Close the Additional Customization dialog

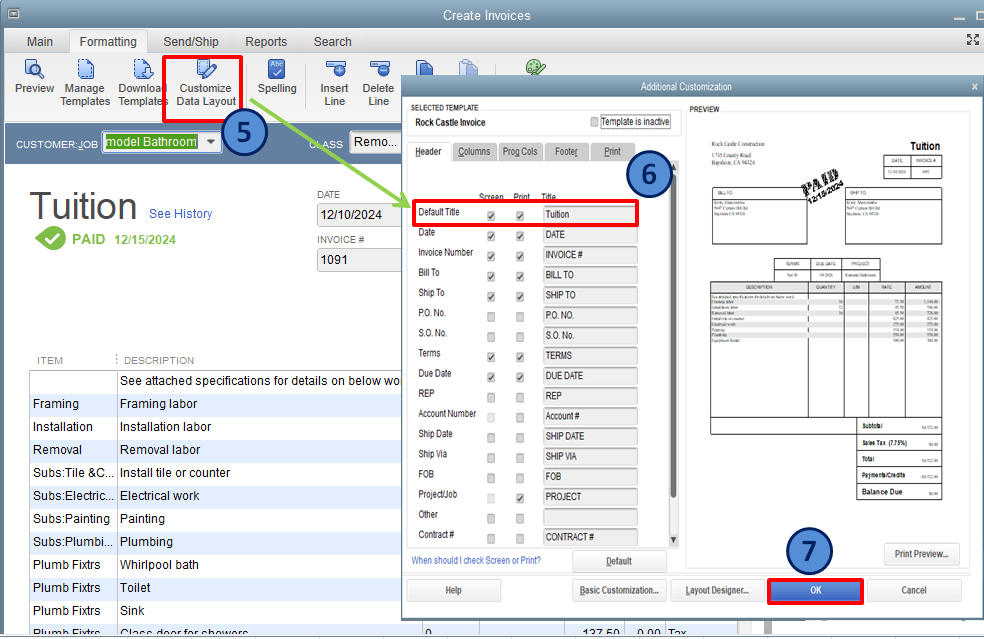click(974, 87)
